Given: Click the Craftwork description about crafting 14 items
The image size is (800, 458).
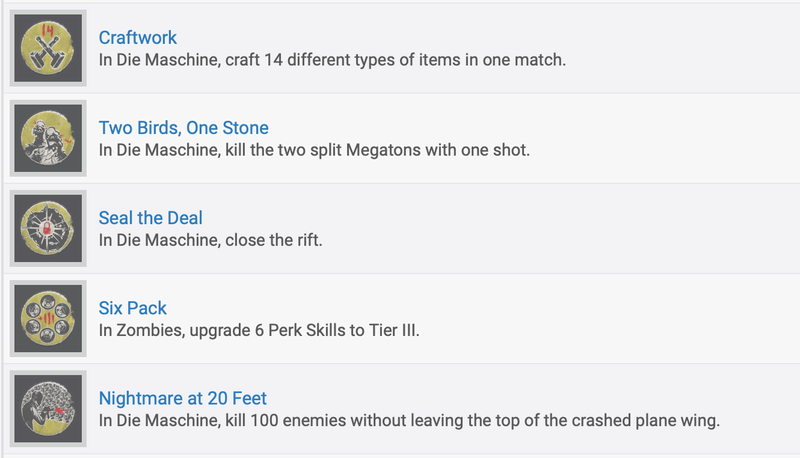Looking at the screenshot, I should pyautogui.click(x=332, y=61).
